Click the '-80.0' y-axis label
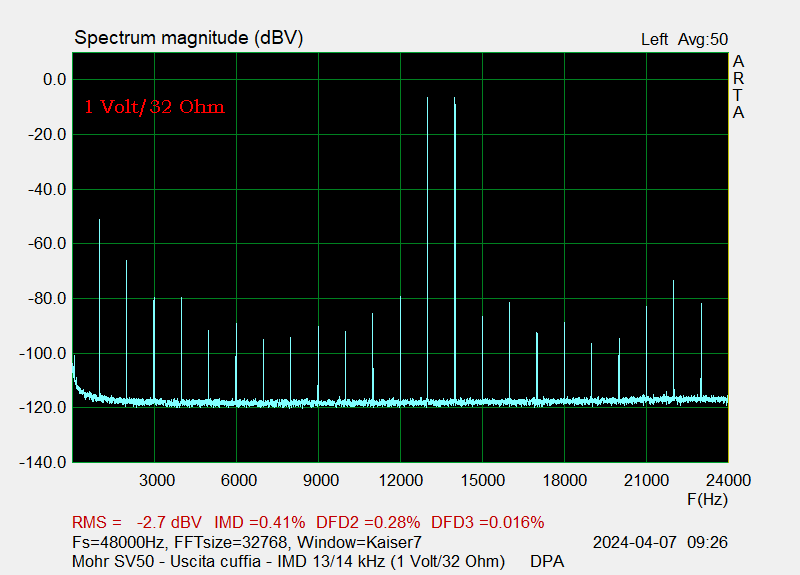The height and width of the screenshot is (575, 800). (47, 298)
